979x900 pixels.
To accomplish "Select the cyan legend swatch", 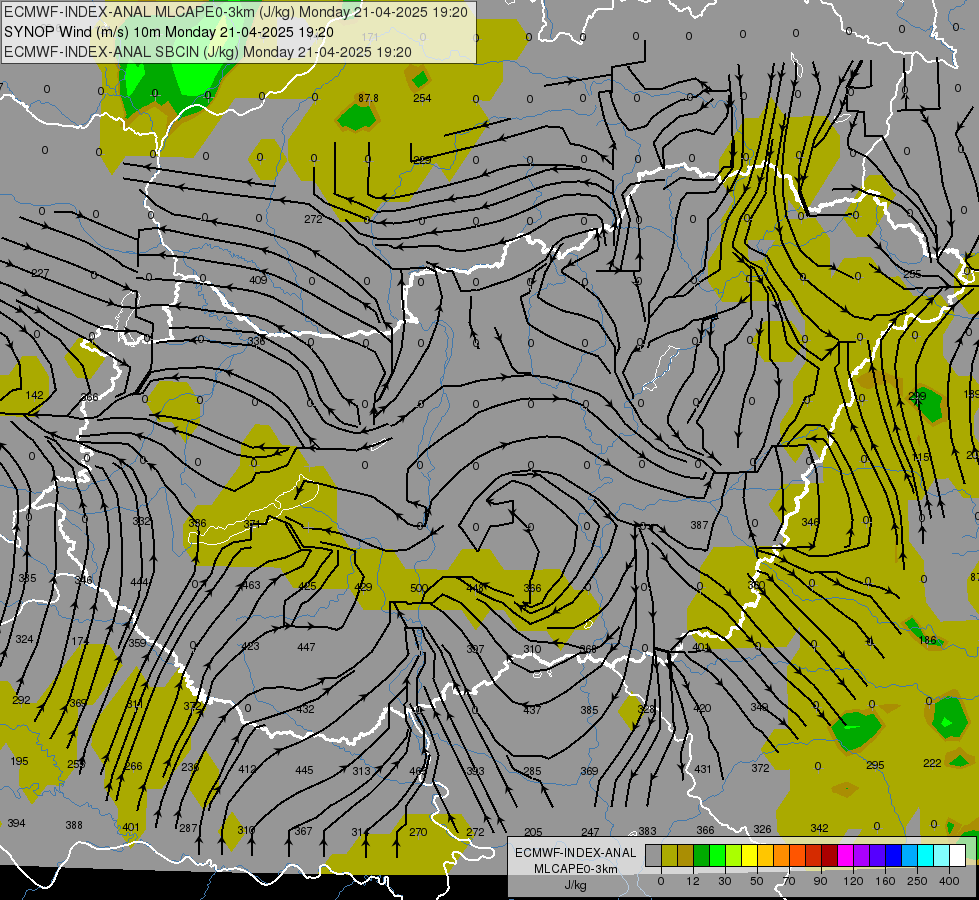I will [926, 855].
